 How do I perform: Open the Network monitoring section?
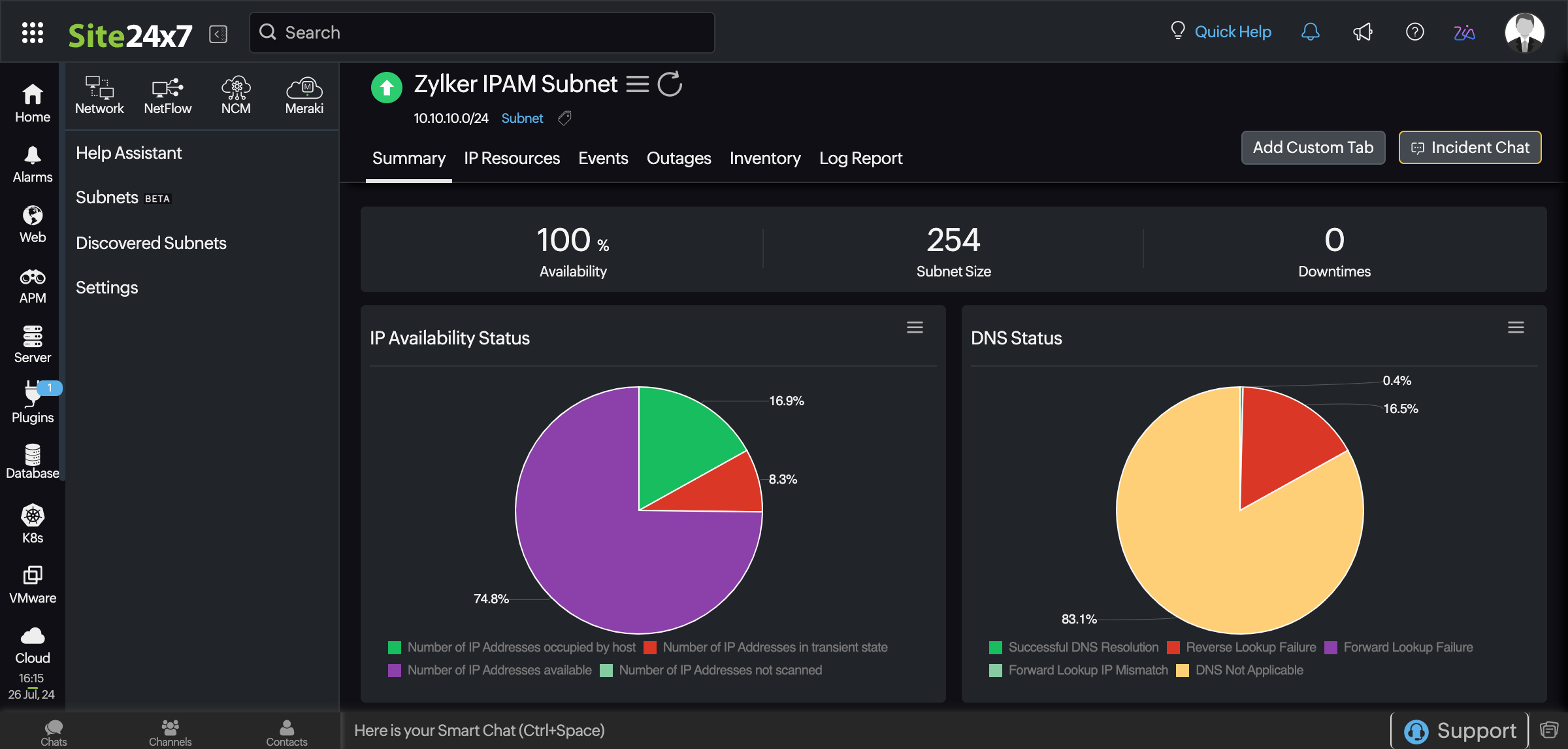[x=99, y=95]
